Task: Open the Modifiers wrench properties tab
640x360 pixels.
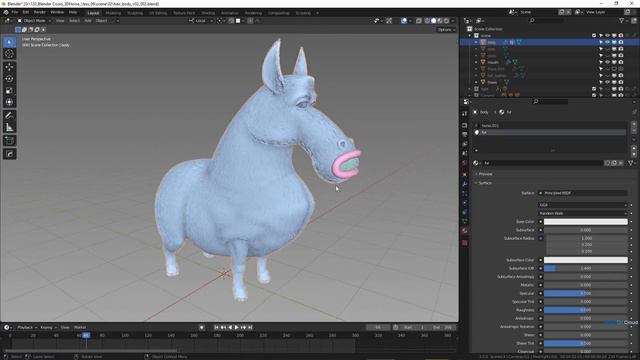Action: tap(464, 184)
